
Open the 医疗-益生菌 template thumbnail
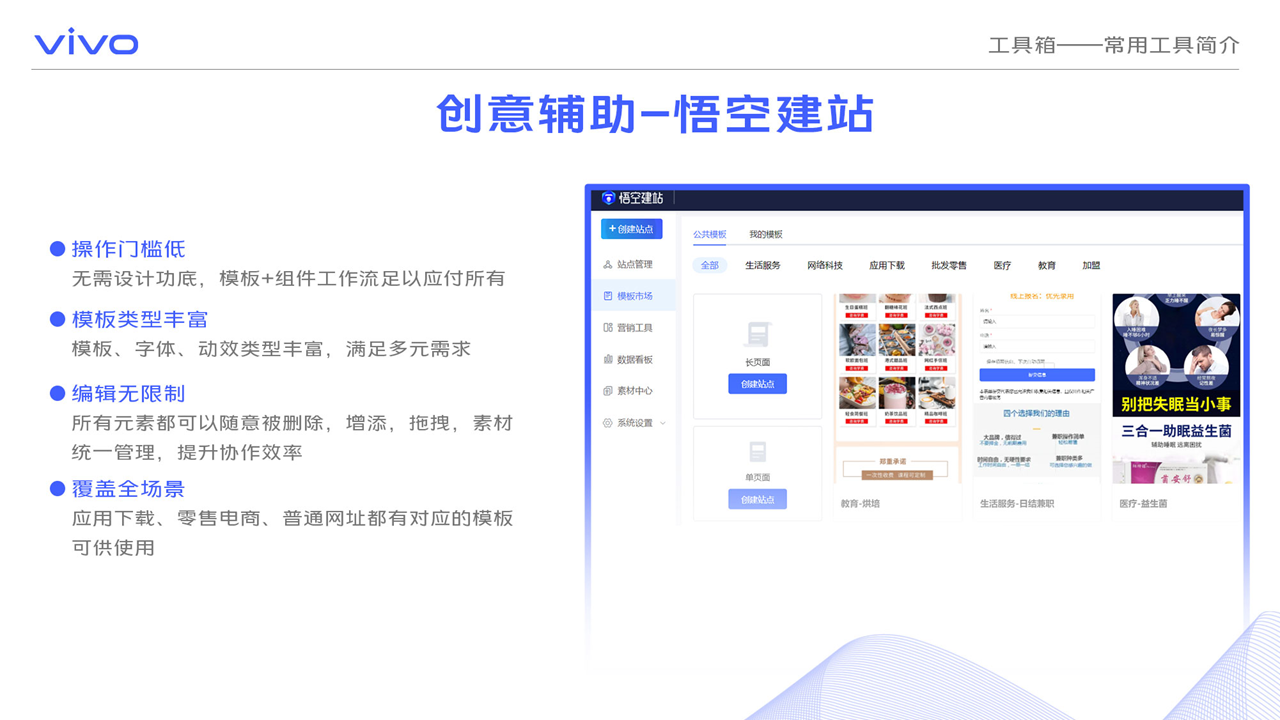[x=1176, y=388]
